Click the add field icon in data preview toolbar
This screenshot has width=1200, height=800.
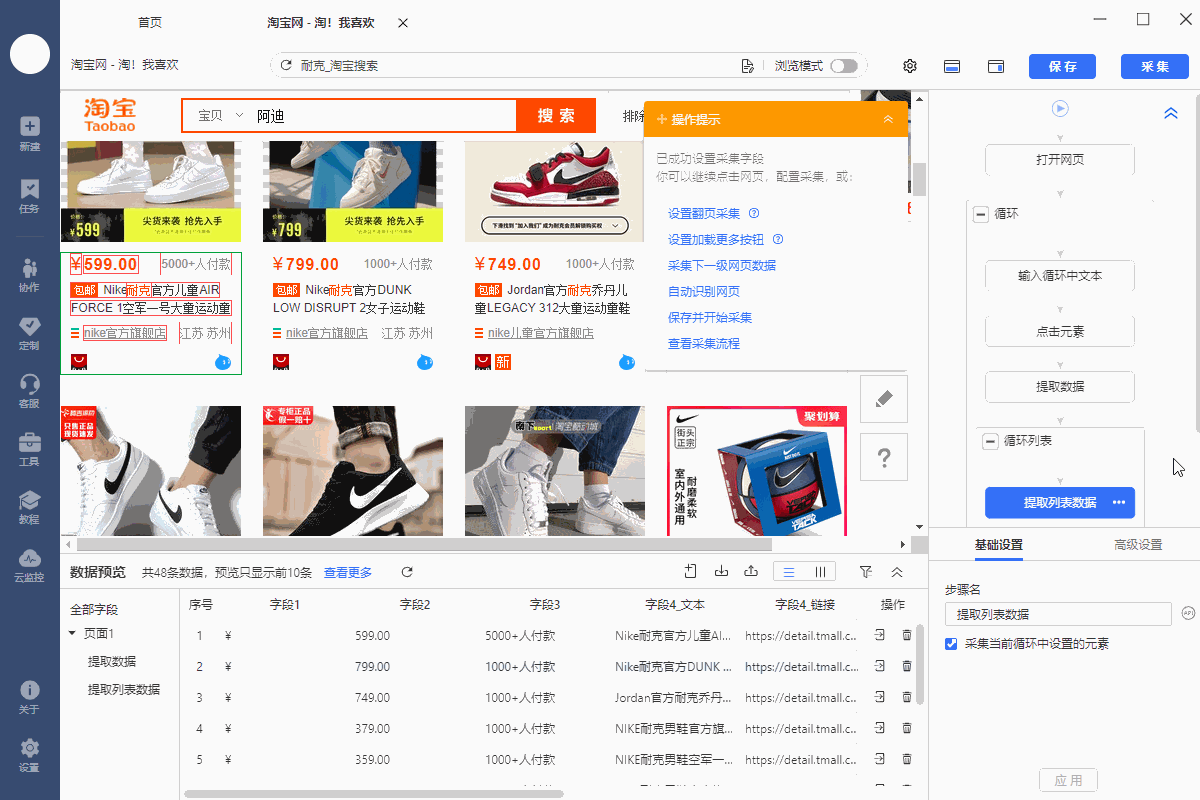point(690,572)
